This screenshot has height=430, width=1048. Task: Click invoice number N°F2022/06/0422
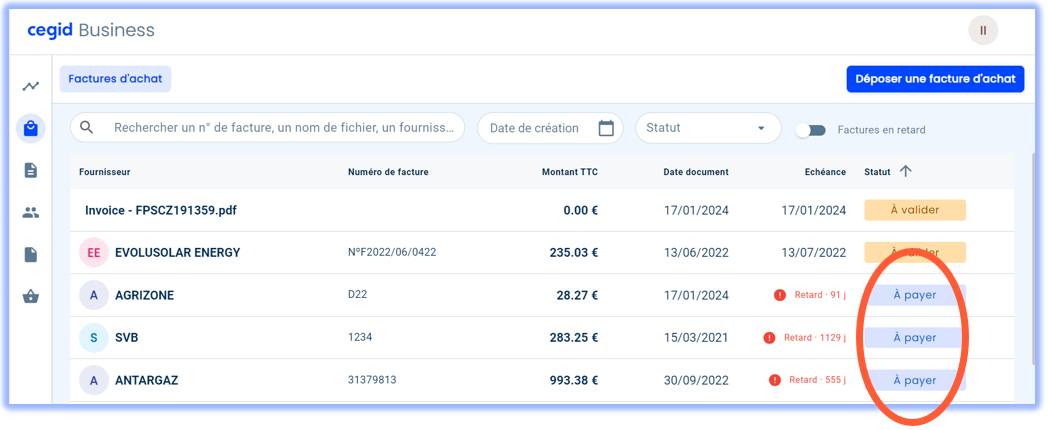pos(392,252)
